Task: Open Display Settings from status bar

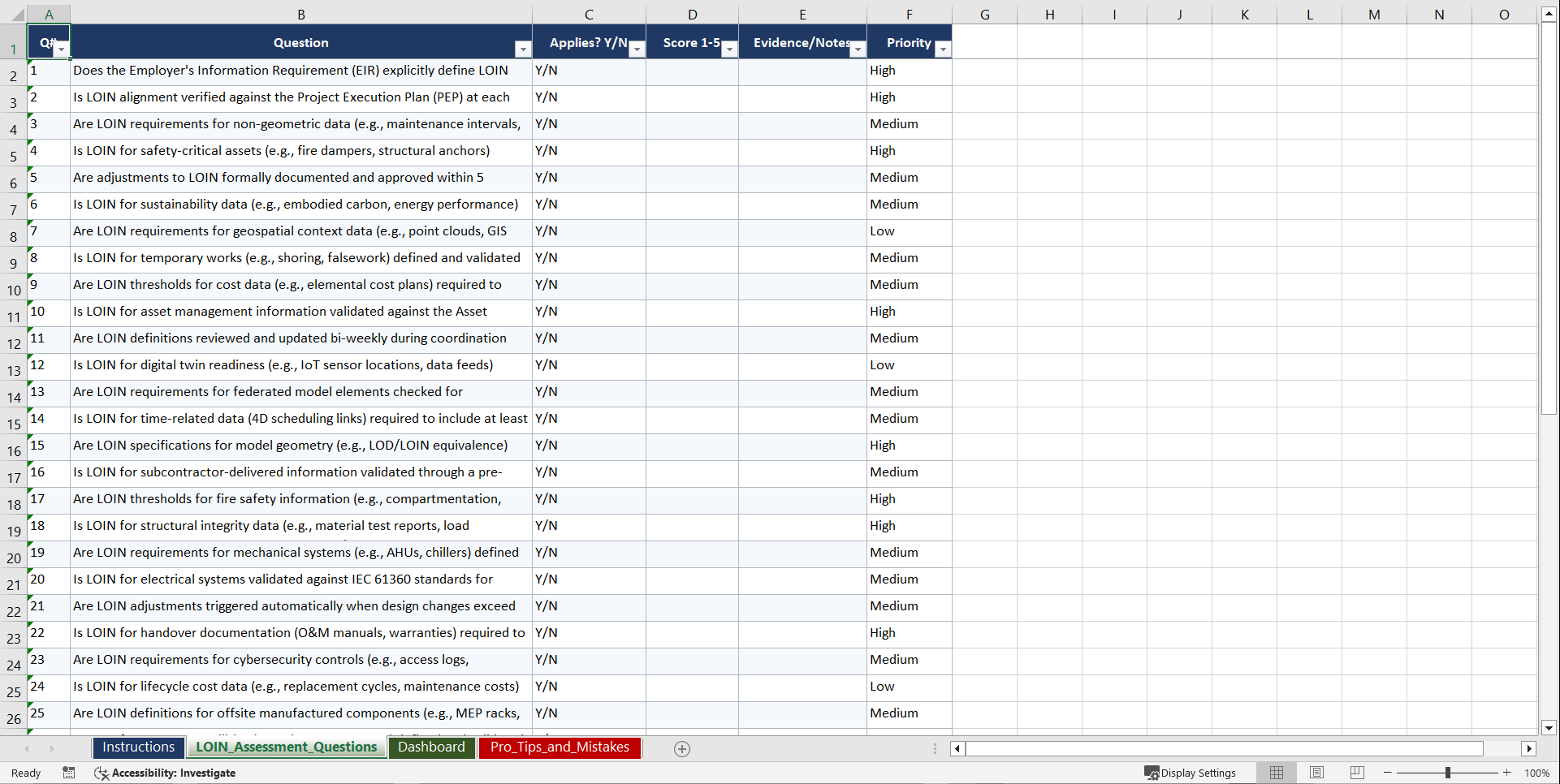Action: pos(1191,773)
